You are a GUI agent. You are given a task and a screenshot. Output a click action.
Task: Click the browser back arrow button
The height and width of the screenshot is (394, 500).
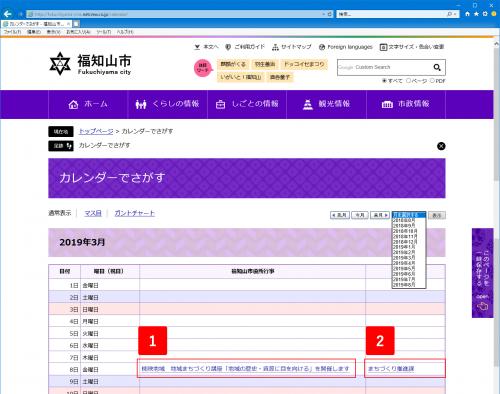(7, 14)
